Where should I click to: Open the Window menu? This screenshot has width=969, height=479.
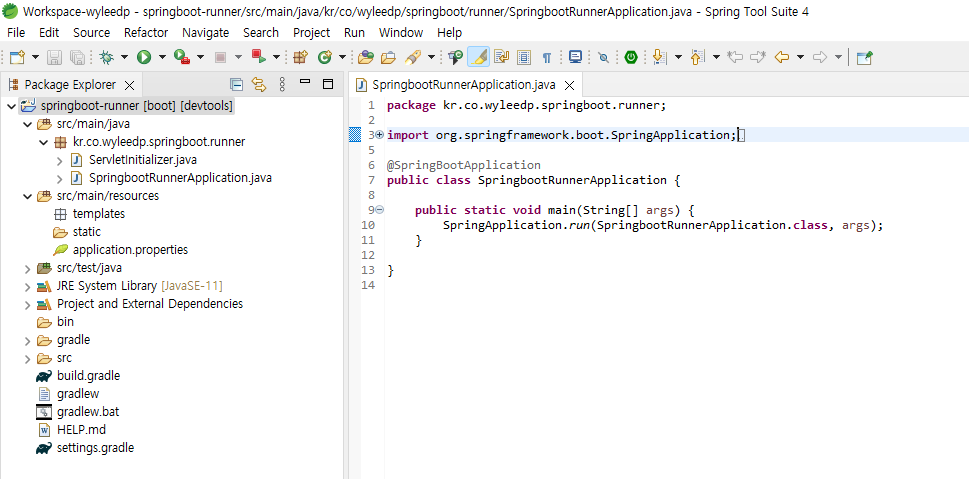pyautogui.click(x=401, y=33)
